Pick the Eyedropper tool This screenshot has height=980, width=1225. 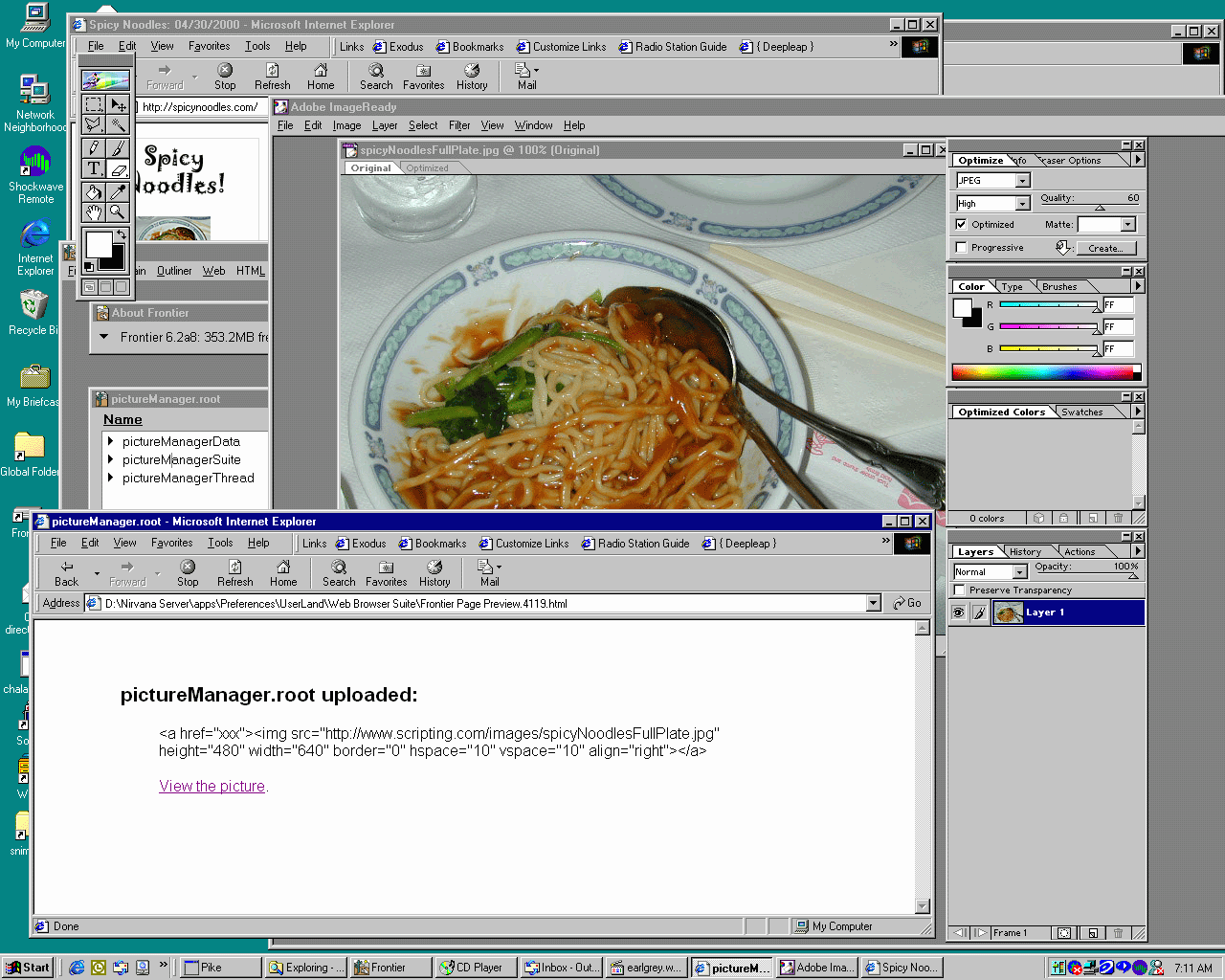click(x=118, y=191)
